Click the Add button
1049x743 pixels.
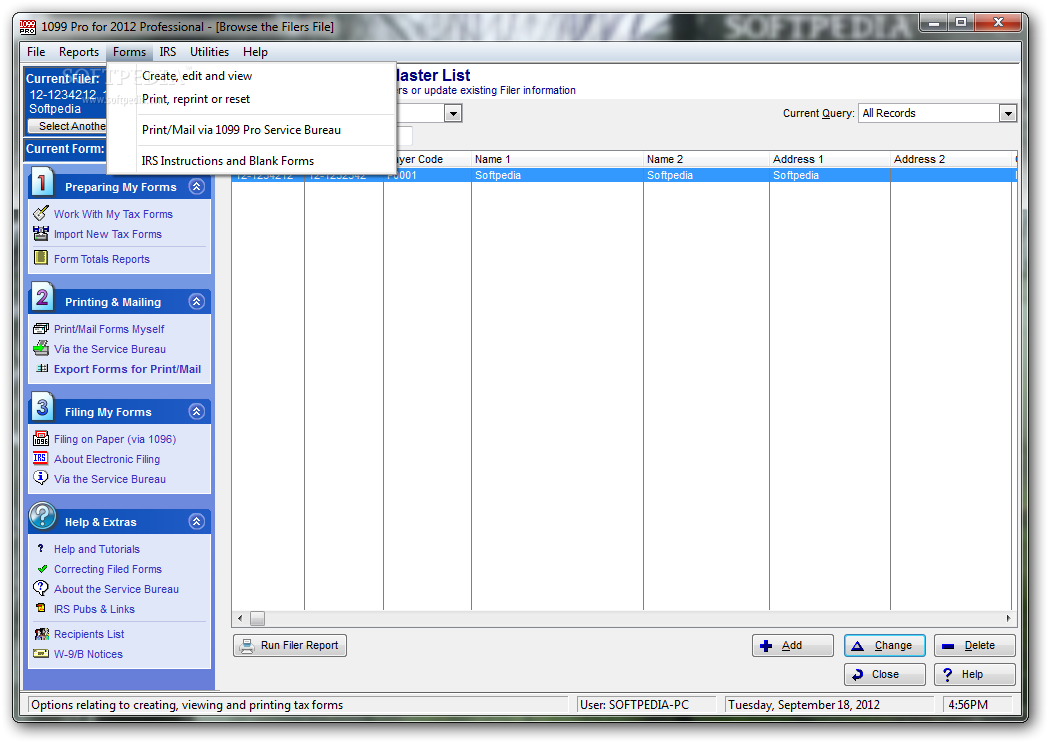click(x=793, y=645)
